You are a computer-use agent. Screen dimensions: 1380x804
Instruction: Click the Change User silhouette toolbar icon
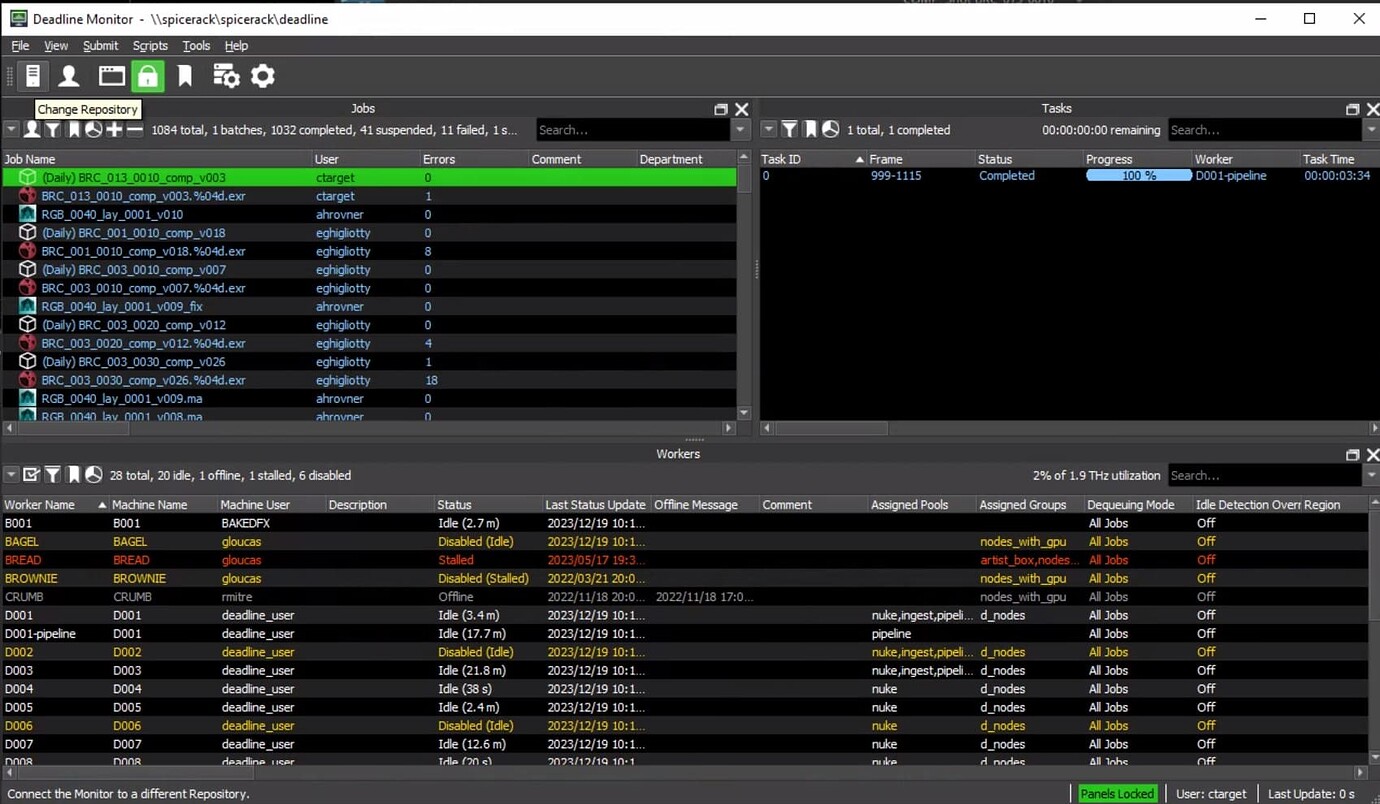69,76
